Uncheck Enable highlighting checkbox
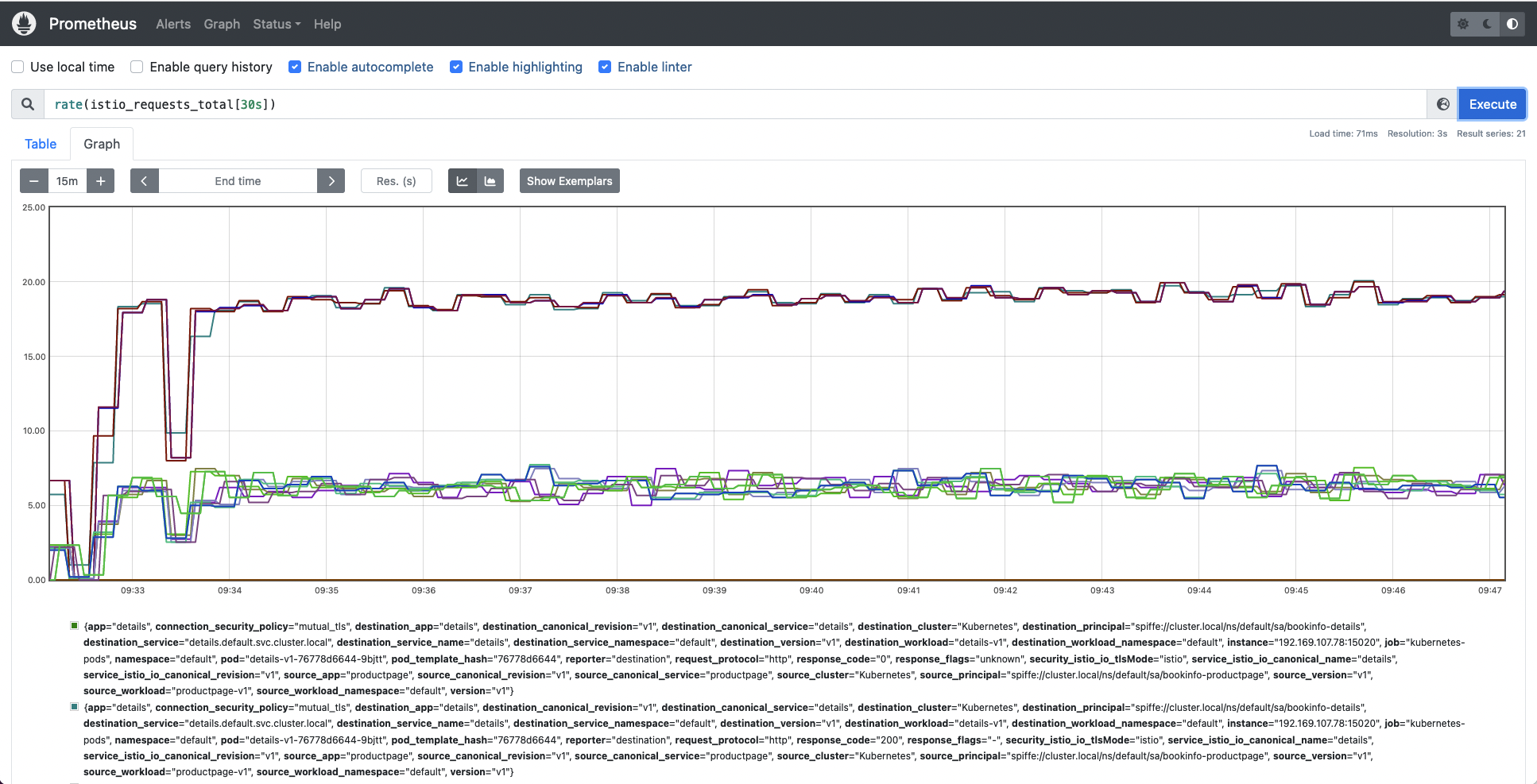 456,67
